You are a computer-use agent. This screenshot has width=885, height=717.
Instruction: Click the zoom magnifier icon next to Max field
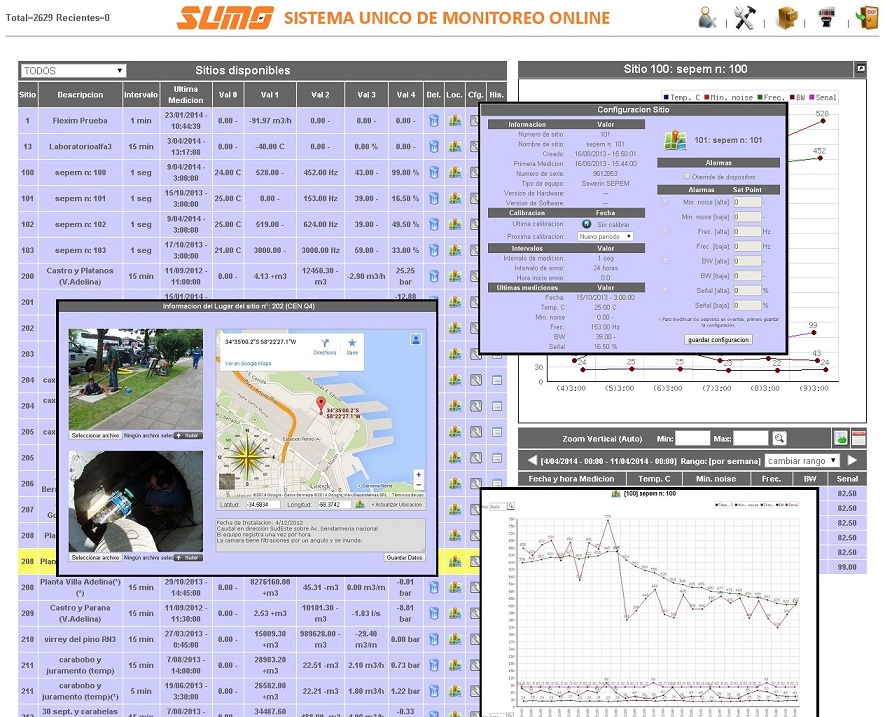click(779, 438)
